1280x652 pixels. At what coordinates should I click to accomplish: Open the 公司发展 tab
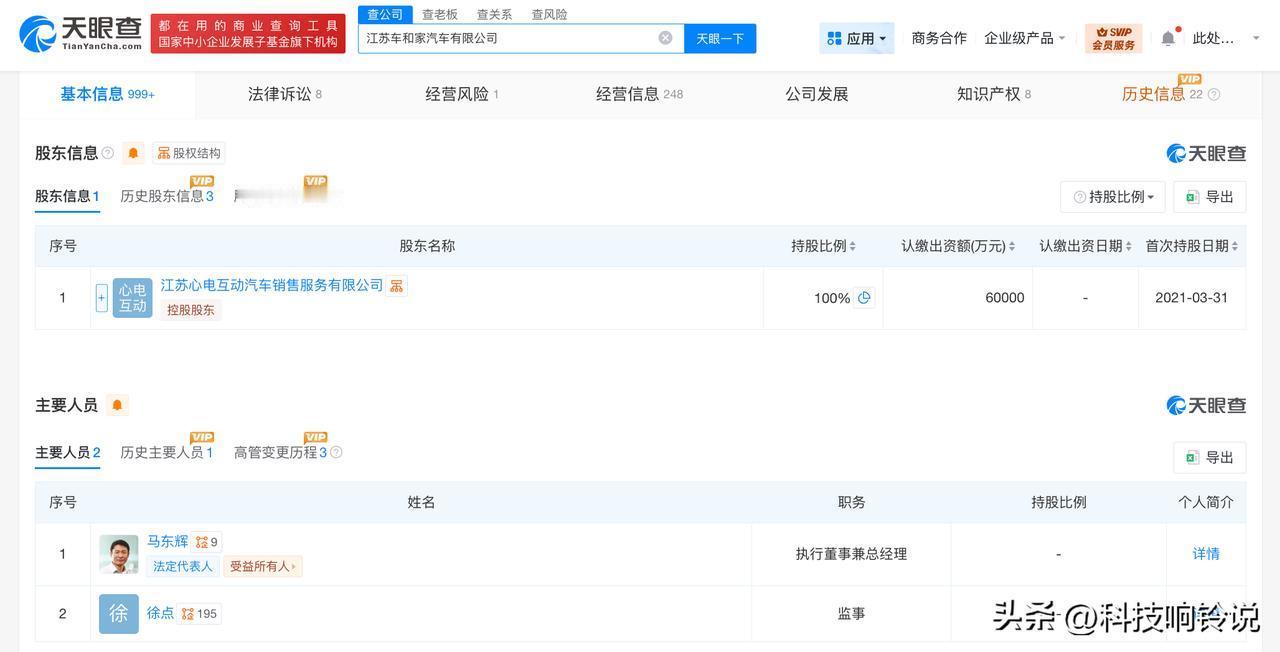click(816, 94)
